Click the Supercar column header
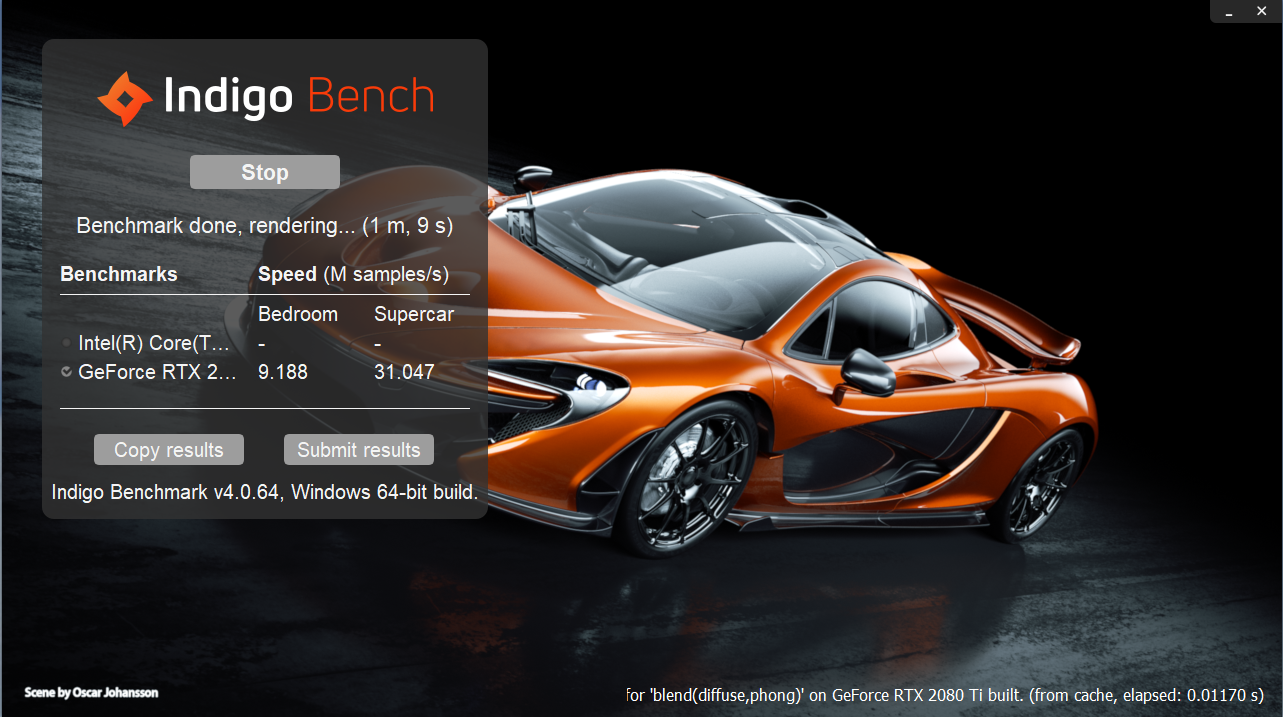Image resolution: width=1283 pixels, height=717 pixels. 414,314
